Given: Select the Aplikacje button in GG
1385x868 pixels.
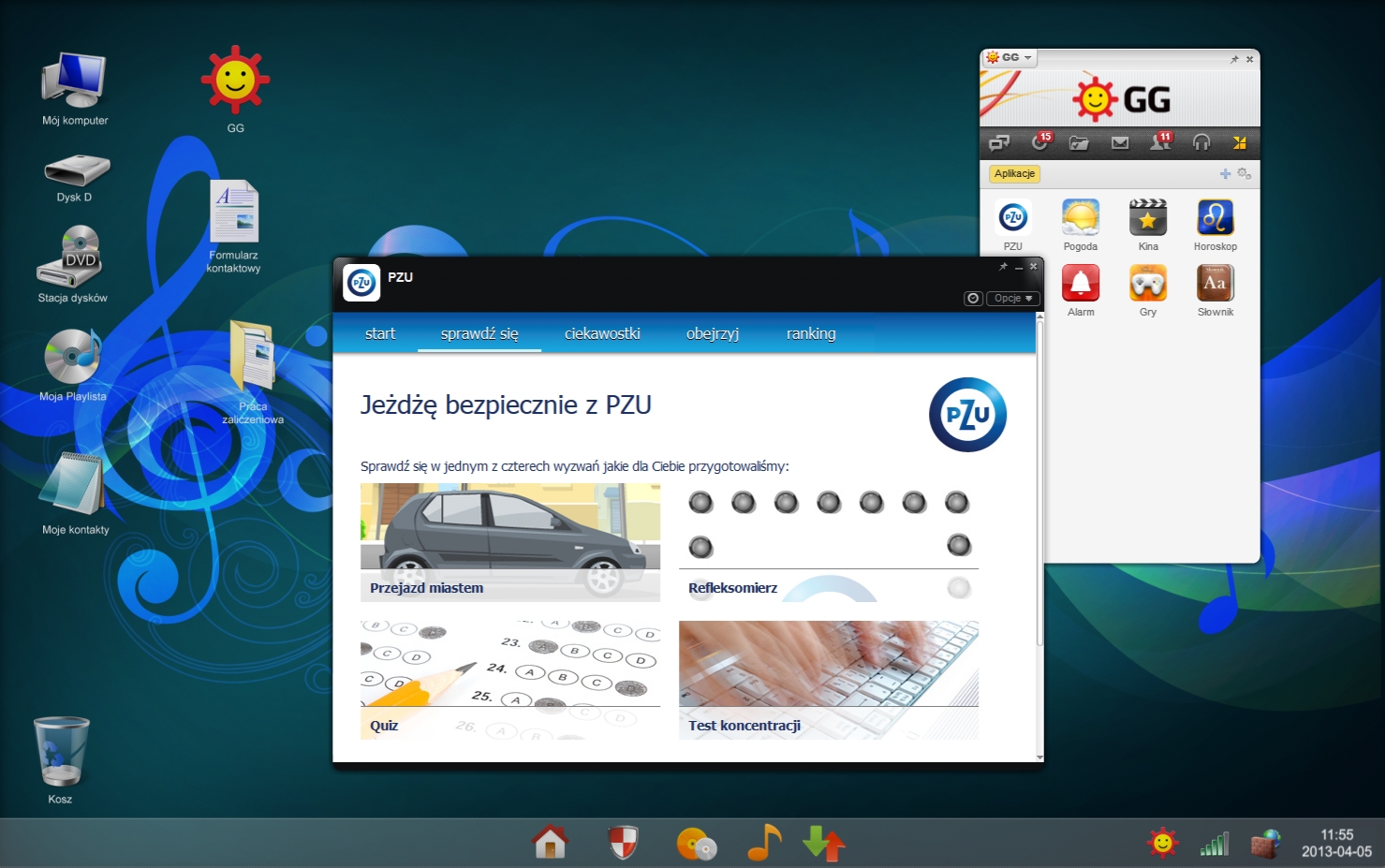Looking at the screenshot, I should click(x=1014, y=174).
